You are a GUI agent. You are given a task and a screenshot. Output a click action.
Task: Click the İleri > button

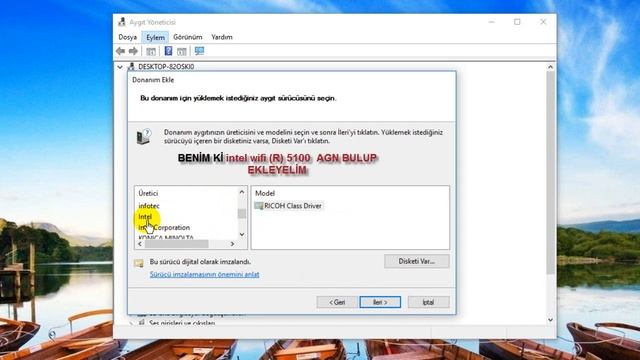(380, 302)
